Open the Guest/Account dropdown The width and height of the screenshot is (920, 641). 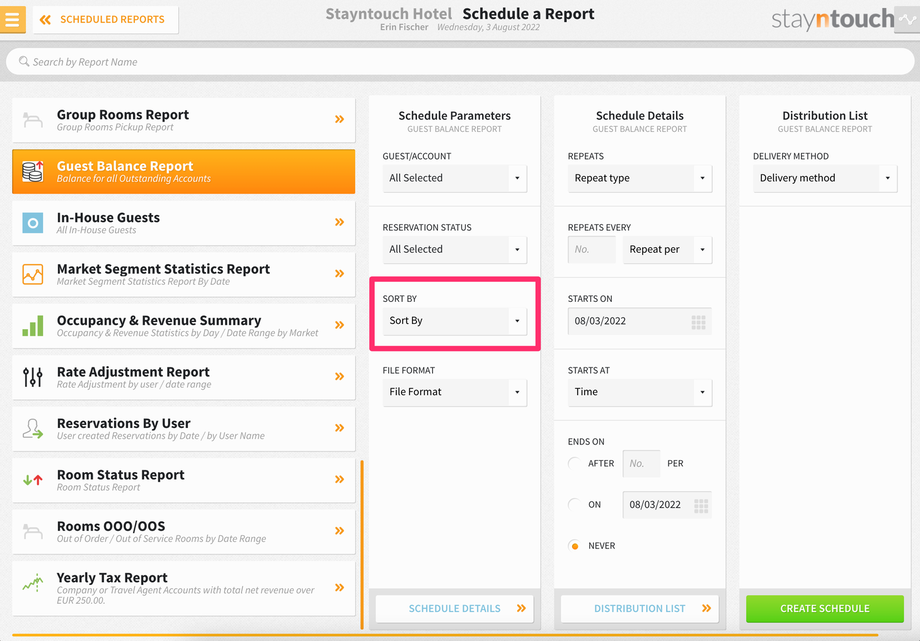pyautogui.click(x=455, y=178)
